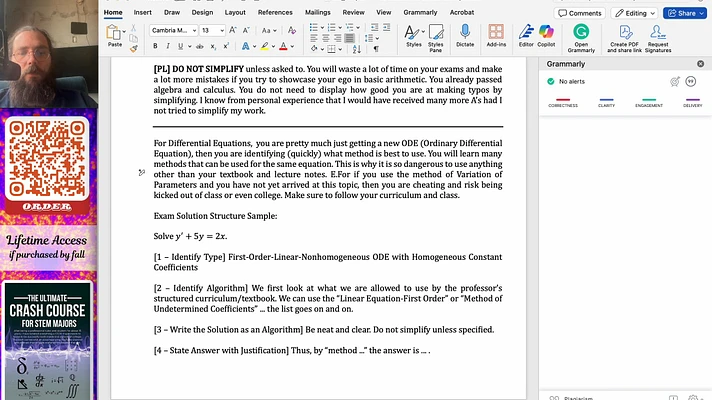Apply the yellow text highlight color

click(x=264, y=46)
